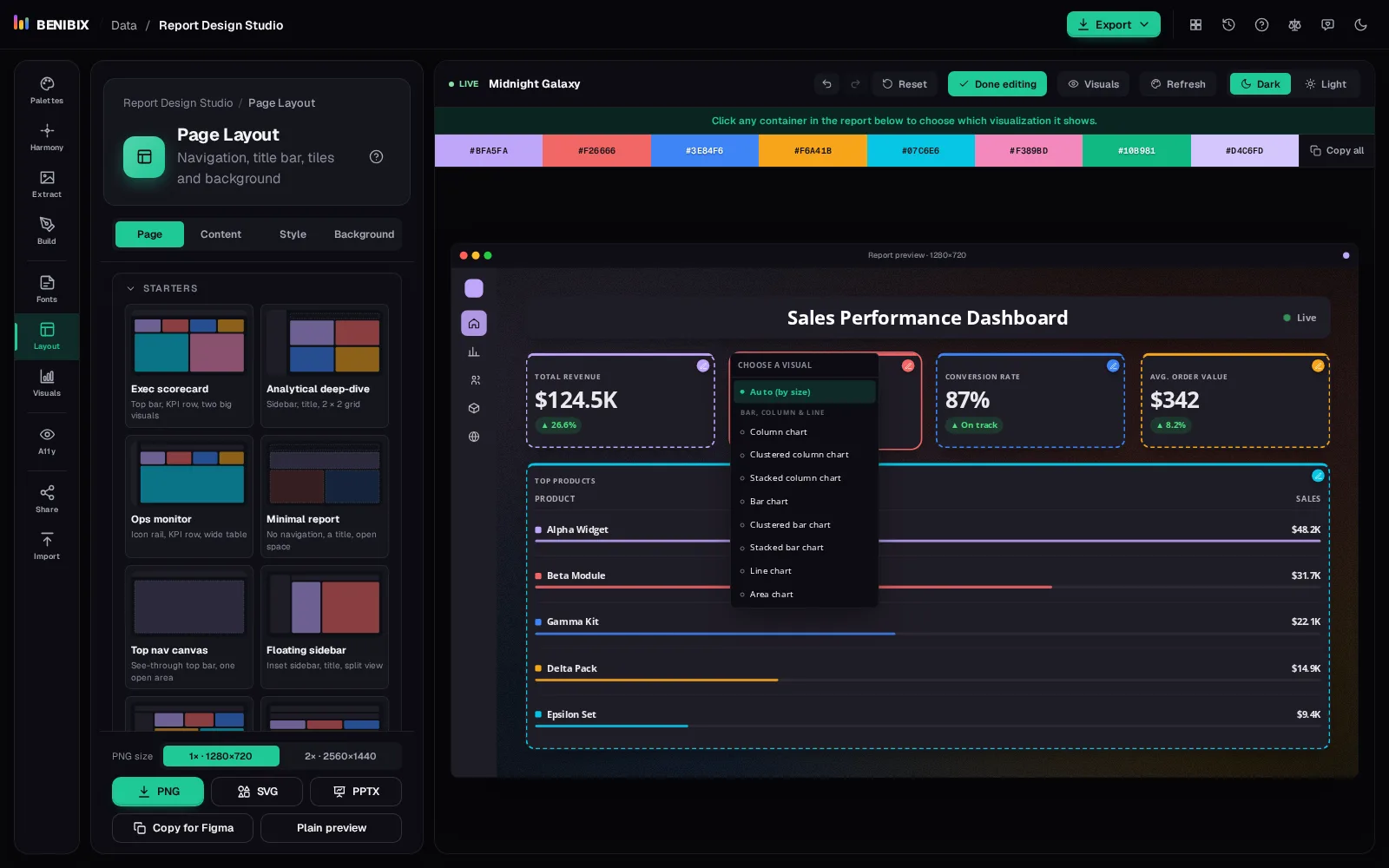Open the Share sidebar tool
Screen dimensions: 1389x868
47,498
